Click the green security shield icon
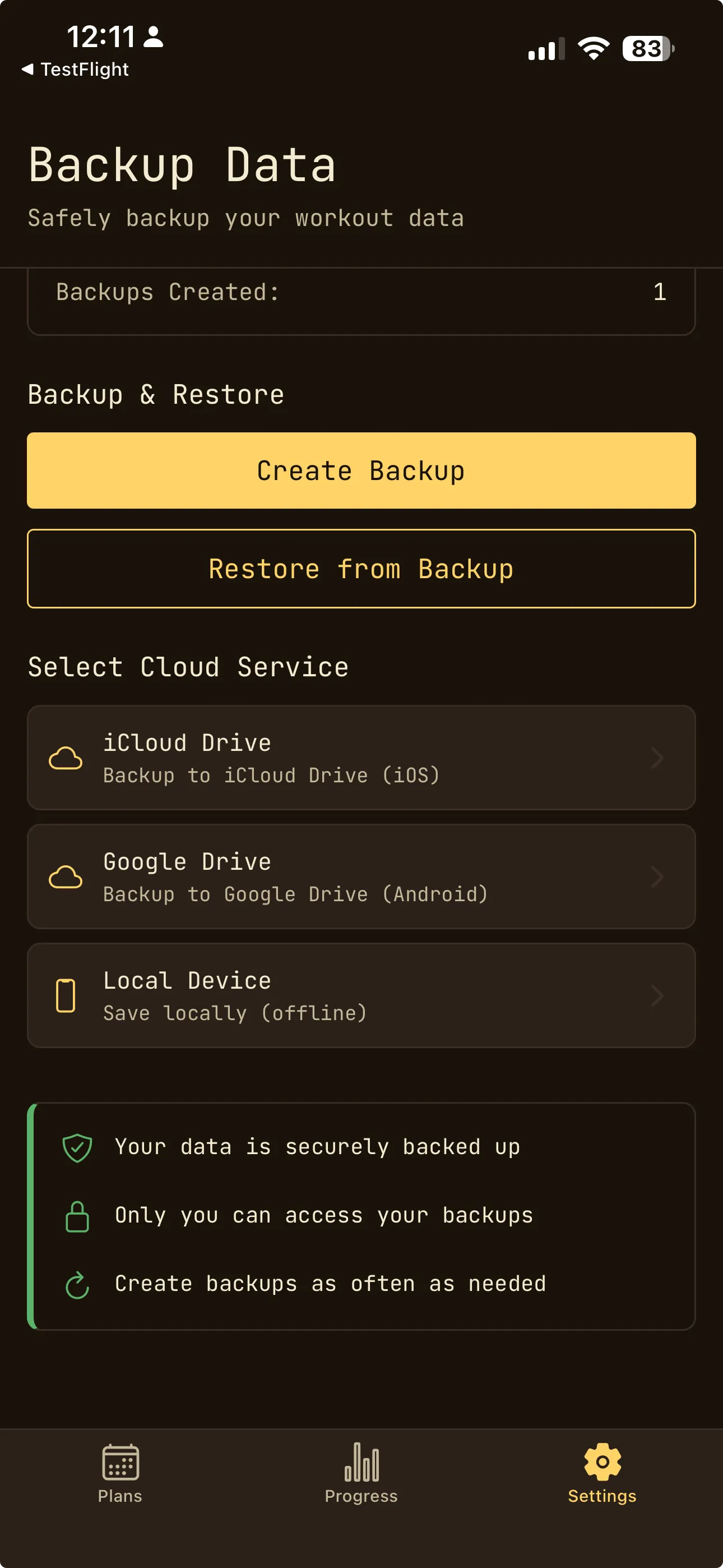The height and width of the screenshot is (1568, 723). coord(77,1146)
